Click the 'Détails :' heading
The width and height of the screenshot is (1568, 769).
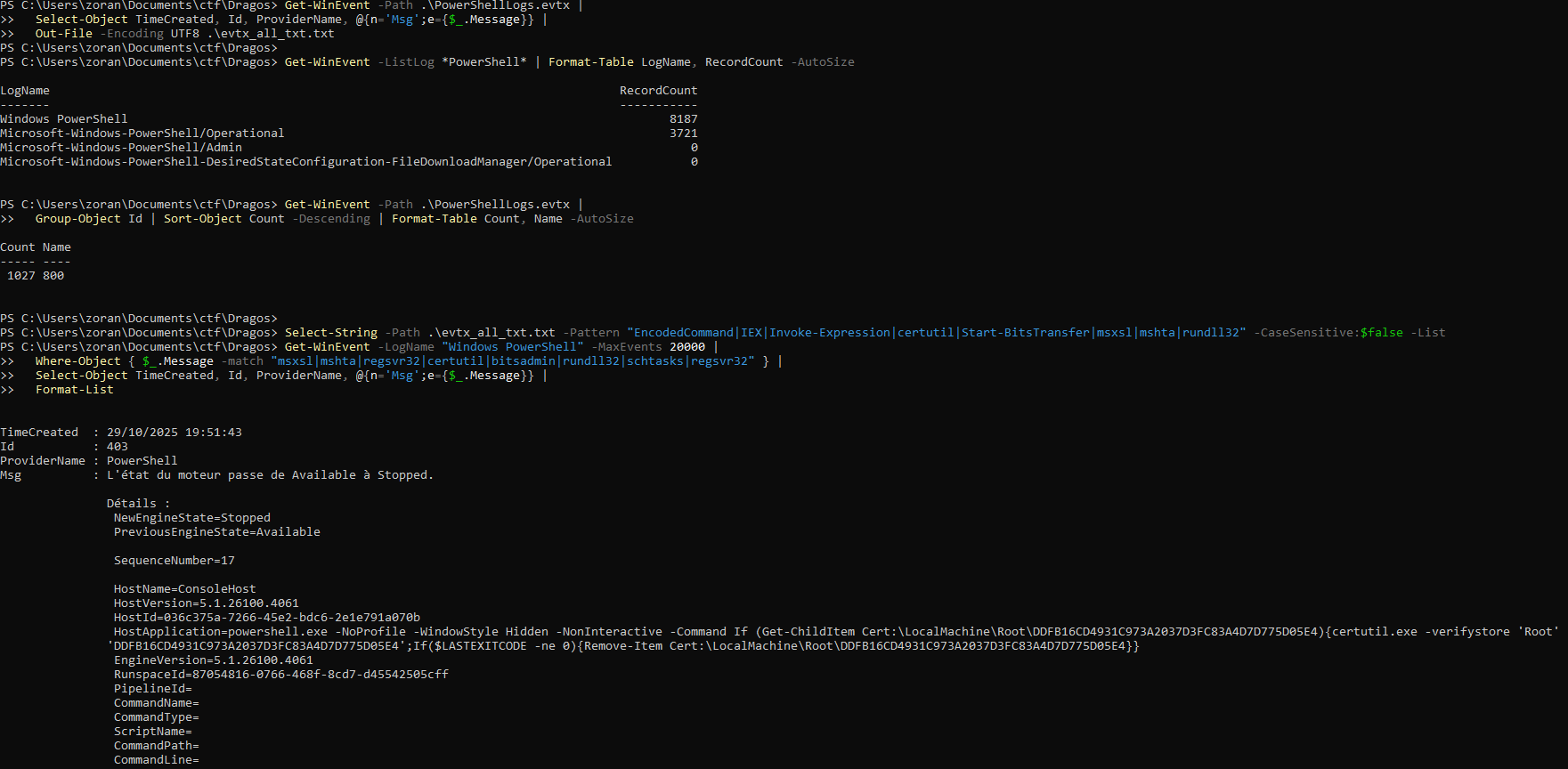139,503
